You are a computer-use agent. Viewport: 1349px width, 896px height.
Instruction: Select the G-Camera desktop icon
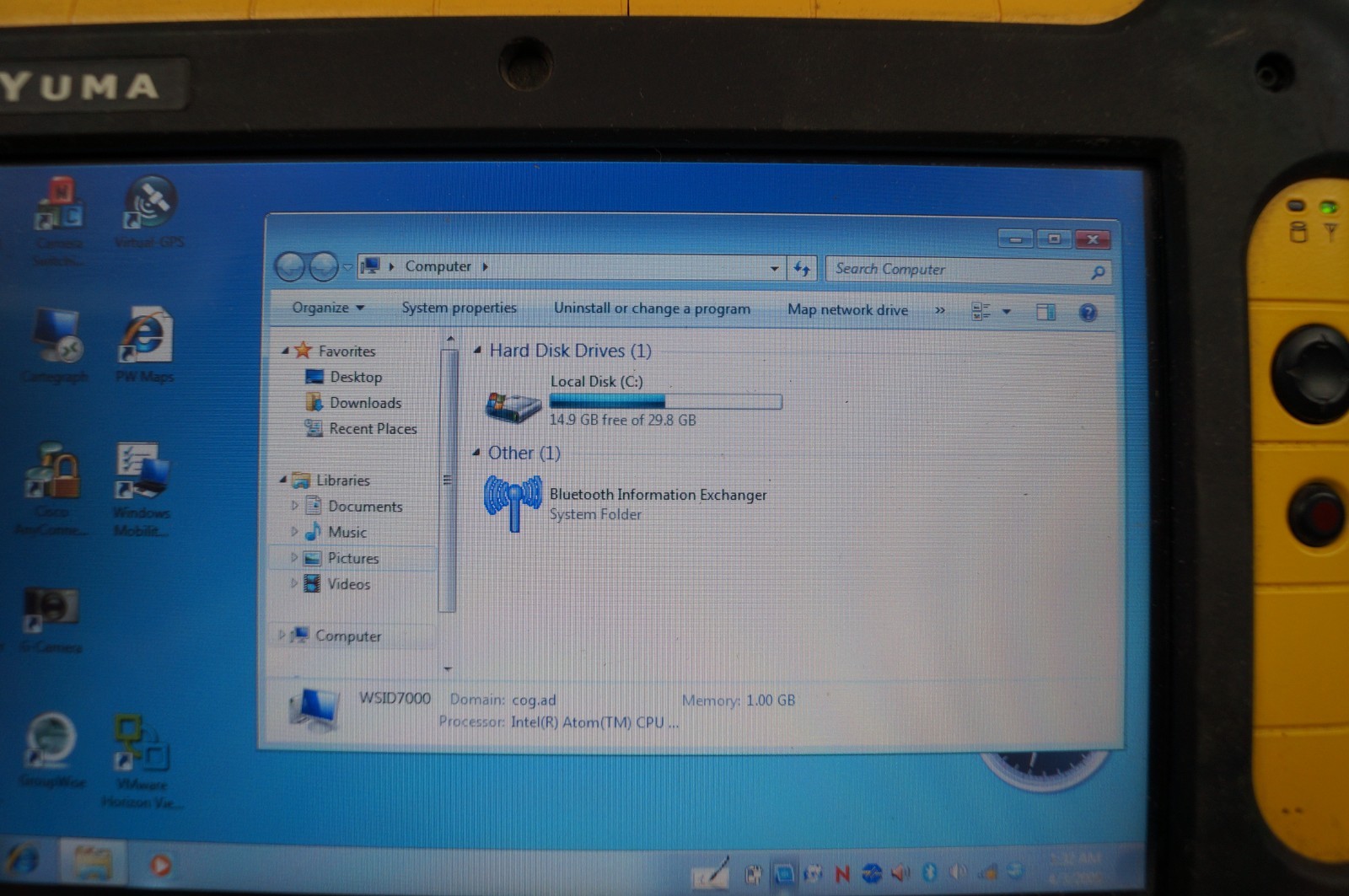[x=51, y=620]
